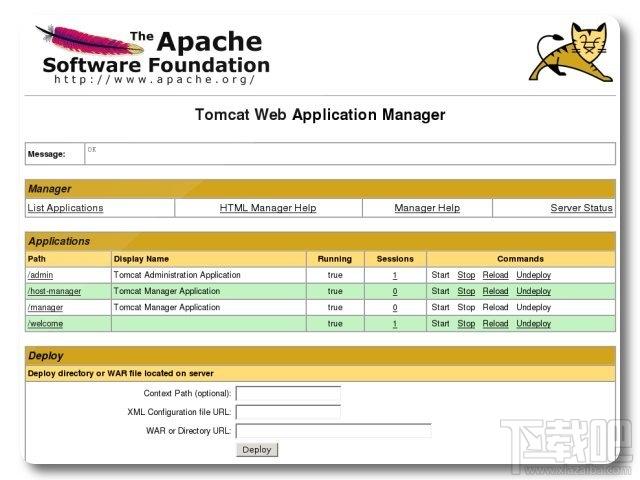This screenshot has width=640, height=480.
Task: Click the Tomcat Web Application Manager heading
Action: (320, 115)
